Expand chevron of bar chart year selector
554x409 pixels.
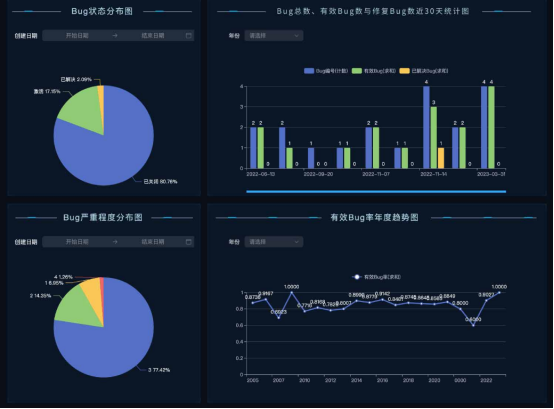click(296, 35)
